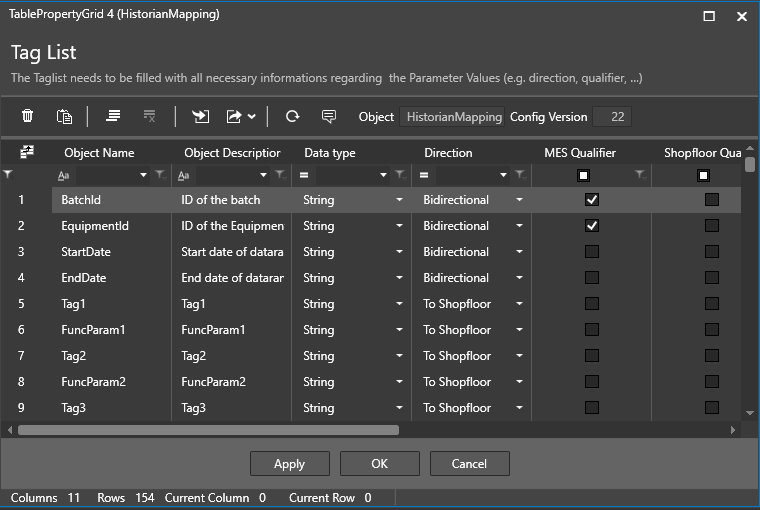Click the column chooser icon in grid header

pos(27,152)
